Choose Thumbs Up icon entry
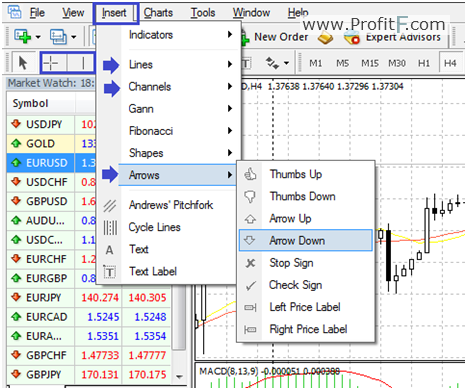Viewport: 465px width, 388px height. [x=306, y=174]
